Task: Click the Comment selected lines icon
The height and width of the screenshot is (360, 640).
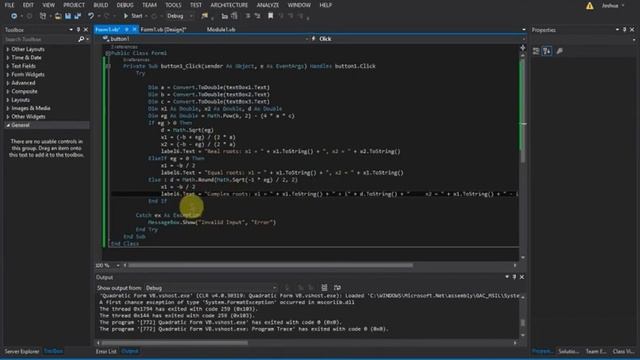Action: click(x=247, y=16)
